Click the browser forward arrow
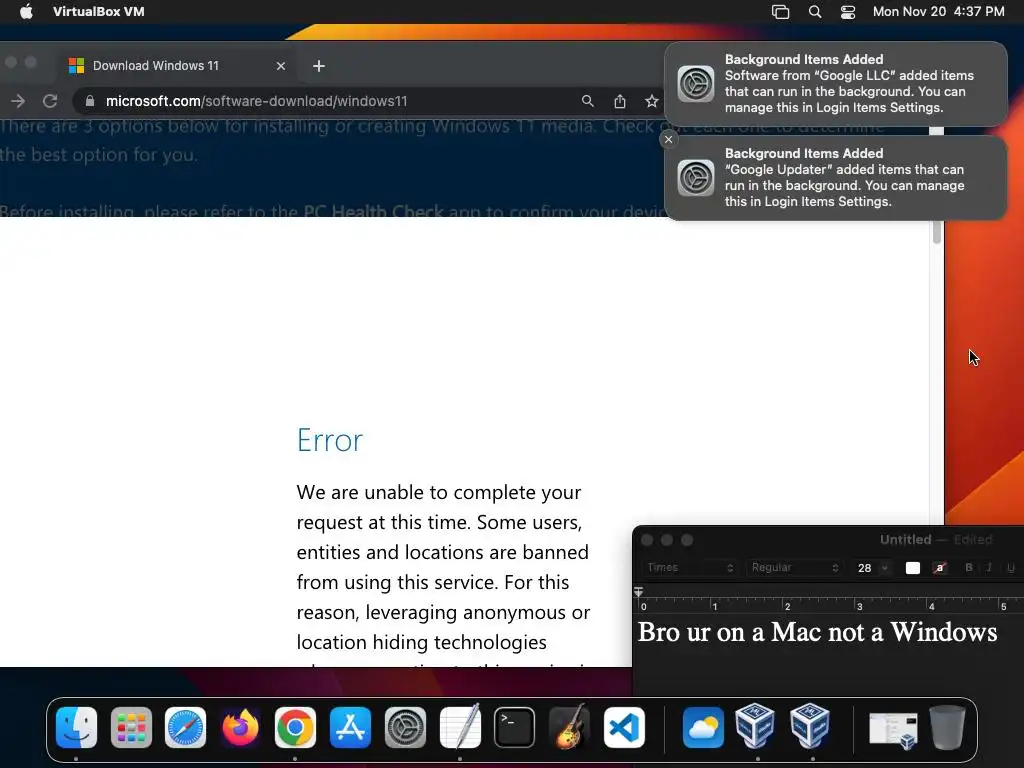 [18, 101]
